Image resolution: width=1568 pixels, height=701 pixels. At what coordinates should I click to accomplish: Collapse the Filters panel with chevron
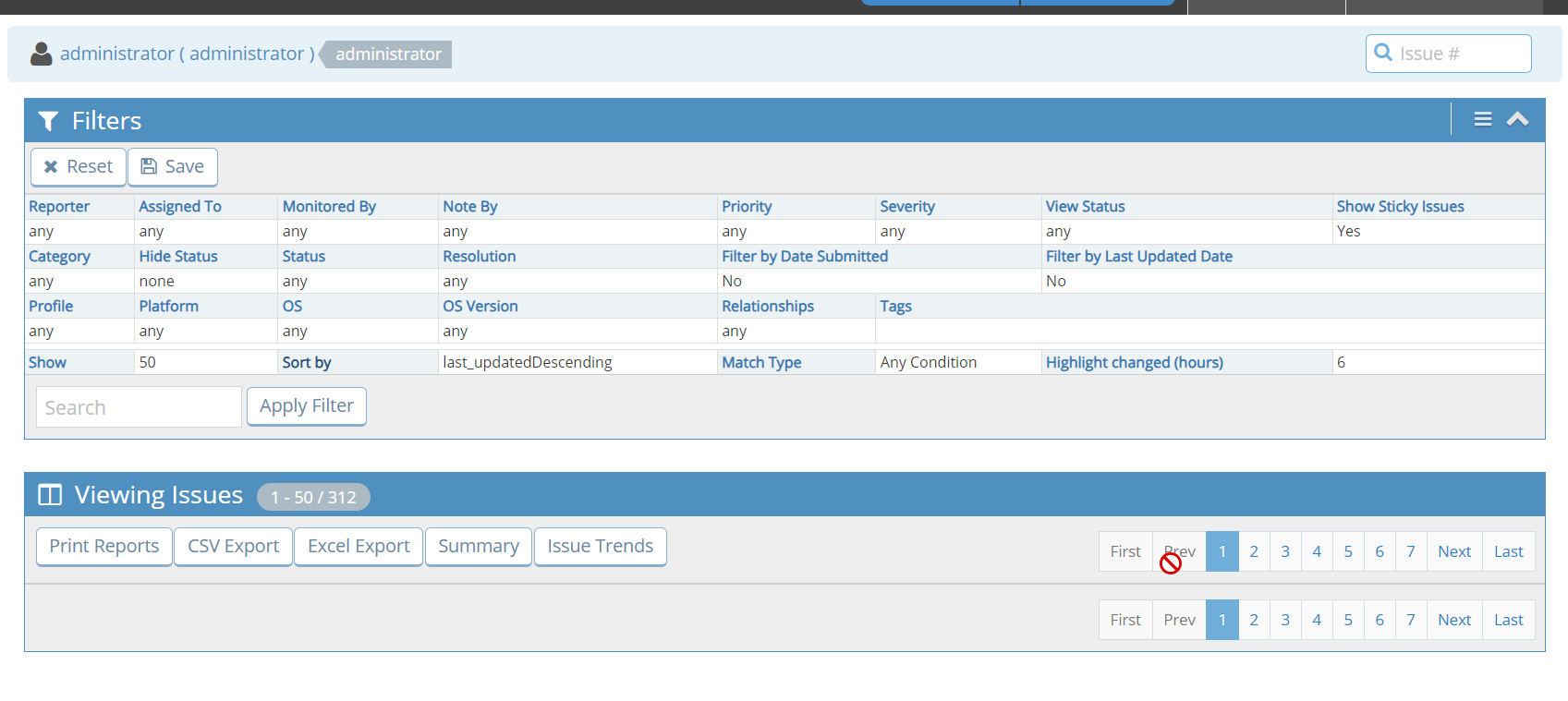(x=1517, y=119)
